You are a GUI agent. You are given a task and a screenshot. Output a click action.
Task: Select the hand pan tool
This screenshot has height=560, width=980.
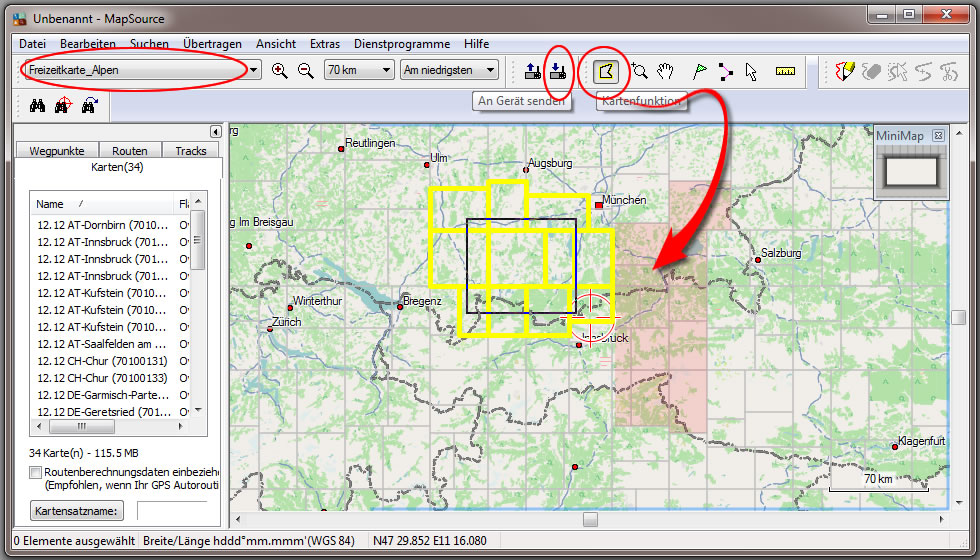(x=667, y=71)
